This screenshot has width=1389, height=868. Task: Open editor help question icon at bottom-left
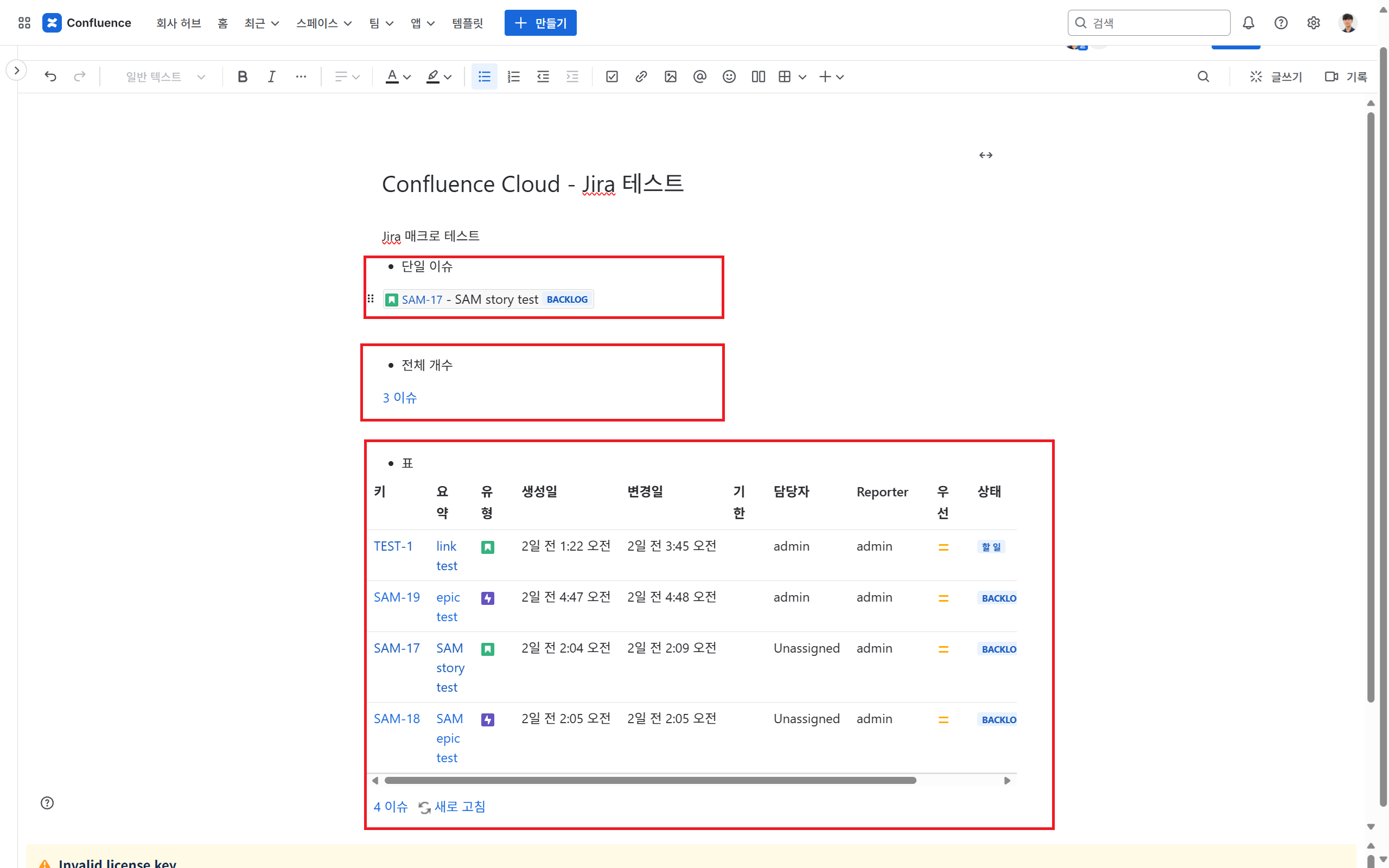(47, 802)
